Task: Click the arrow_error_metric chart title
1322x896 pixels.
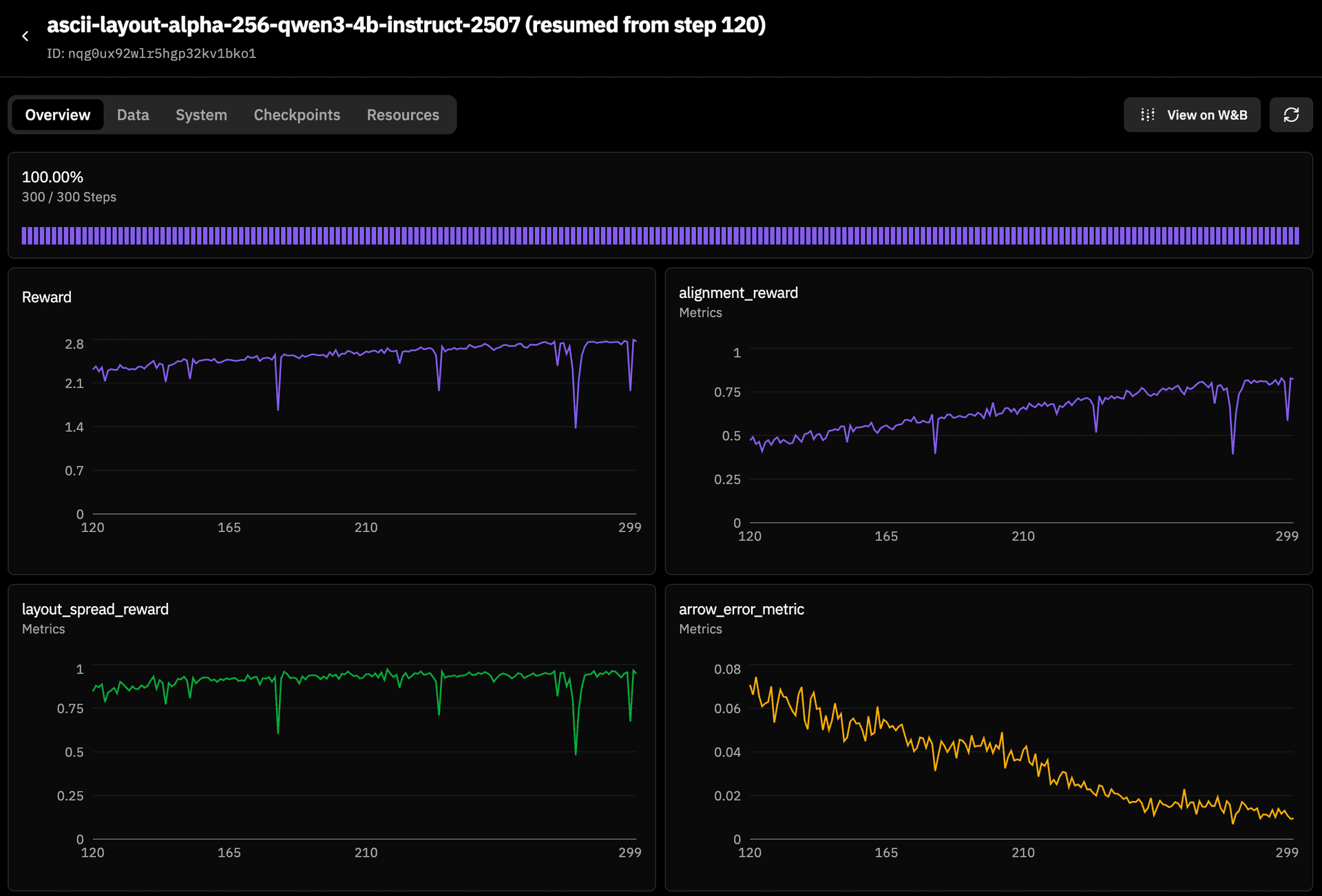Action: [741, 610]
